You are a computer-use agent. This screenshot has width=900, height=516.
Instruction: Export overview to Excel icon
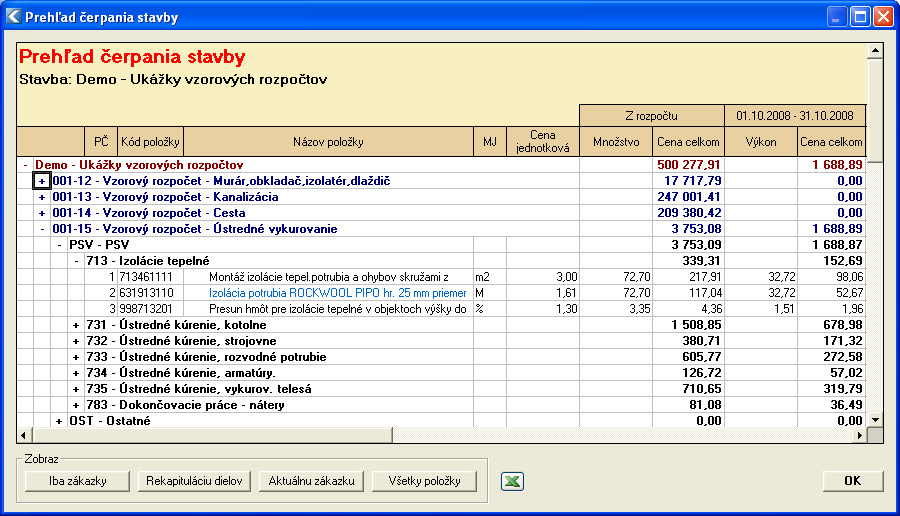pyautogui.click(x=512, y=481)
